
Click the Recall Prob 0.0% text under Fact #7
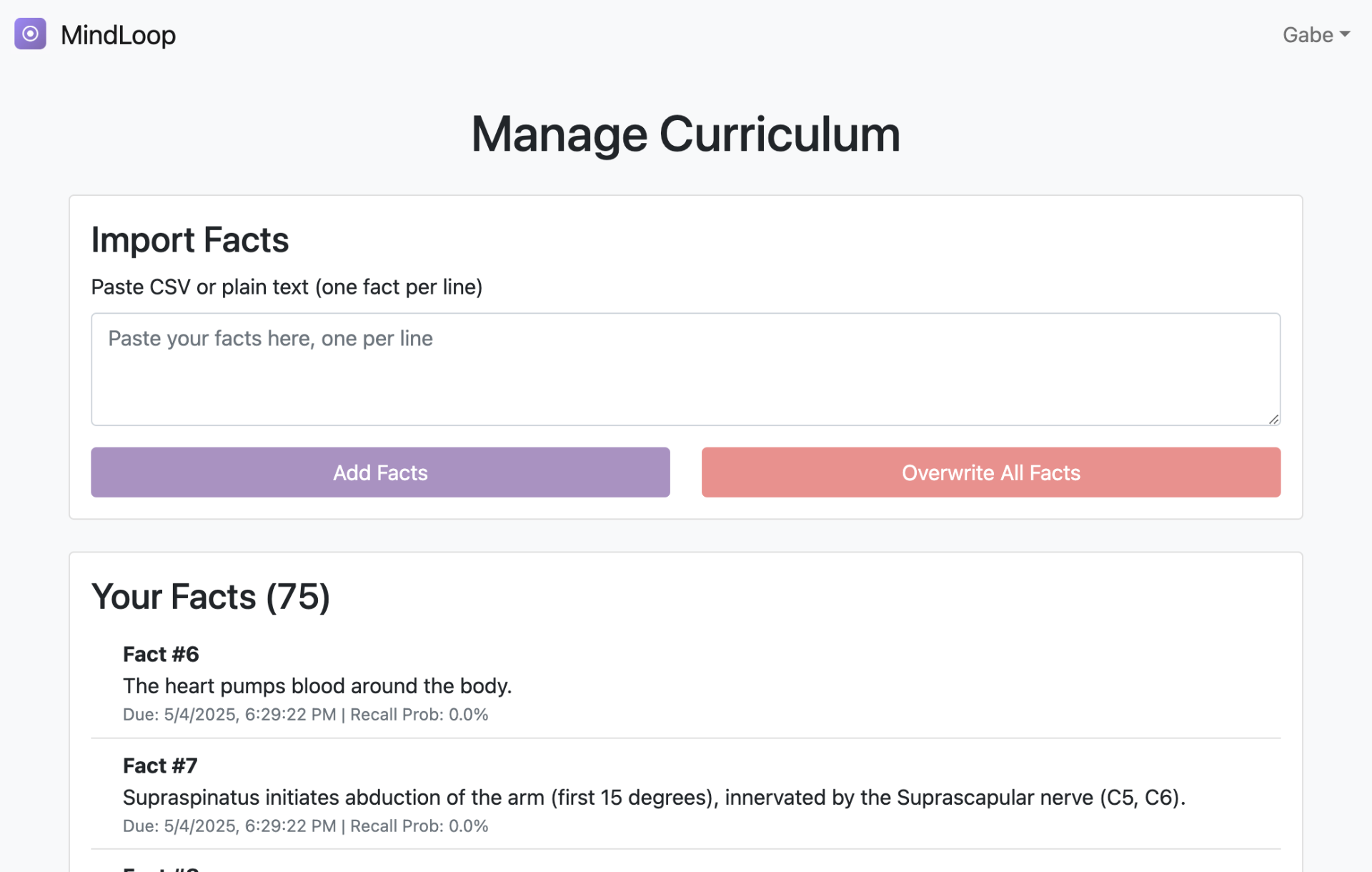pyautogui.click(x=419, y=826)
